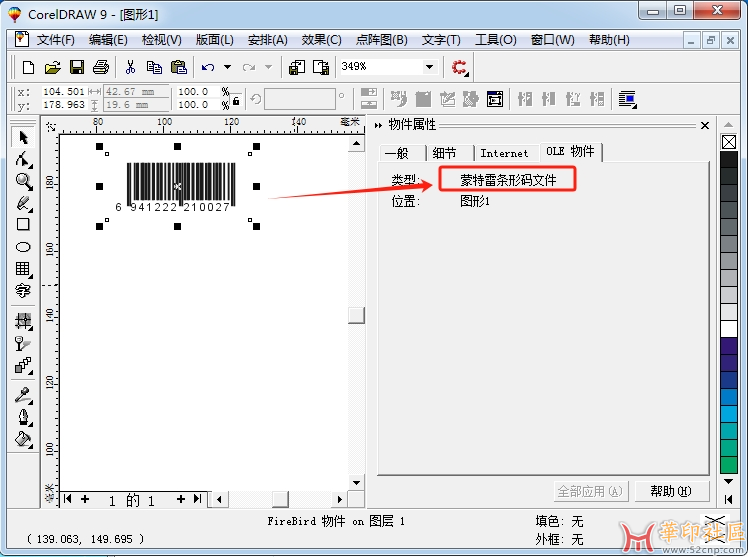The image size is (748, 557).
Task: Open the zoom level dropdown
Action: tap(430, 67)
